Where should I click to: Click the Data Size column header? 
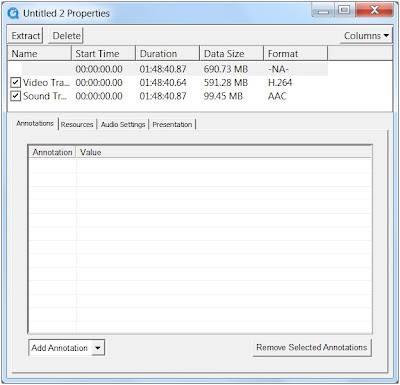pyautogui.click(x=232, y=54)
